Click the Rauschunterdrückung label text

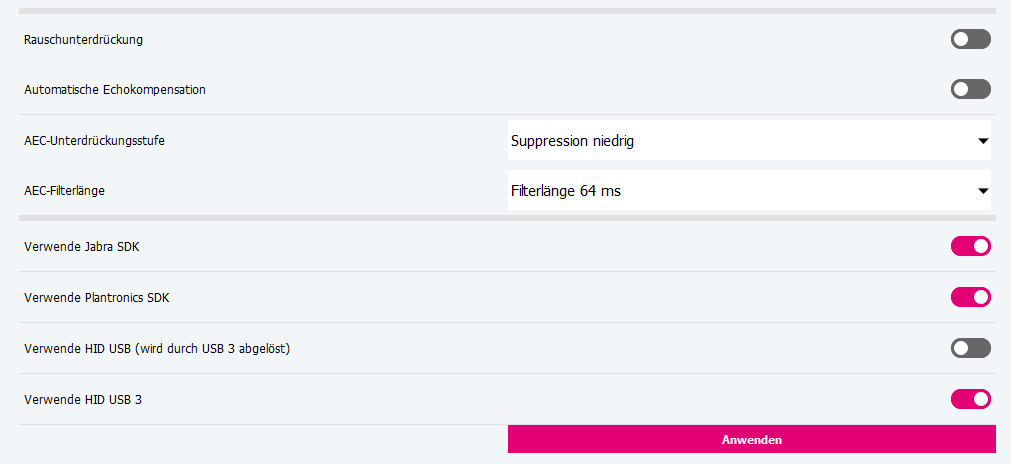tap(84, 40)
